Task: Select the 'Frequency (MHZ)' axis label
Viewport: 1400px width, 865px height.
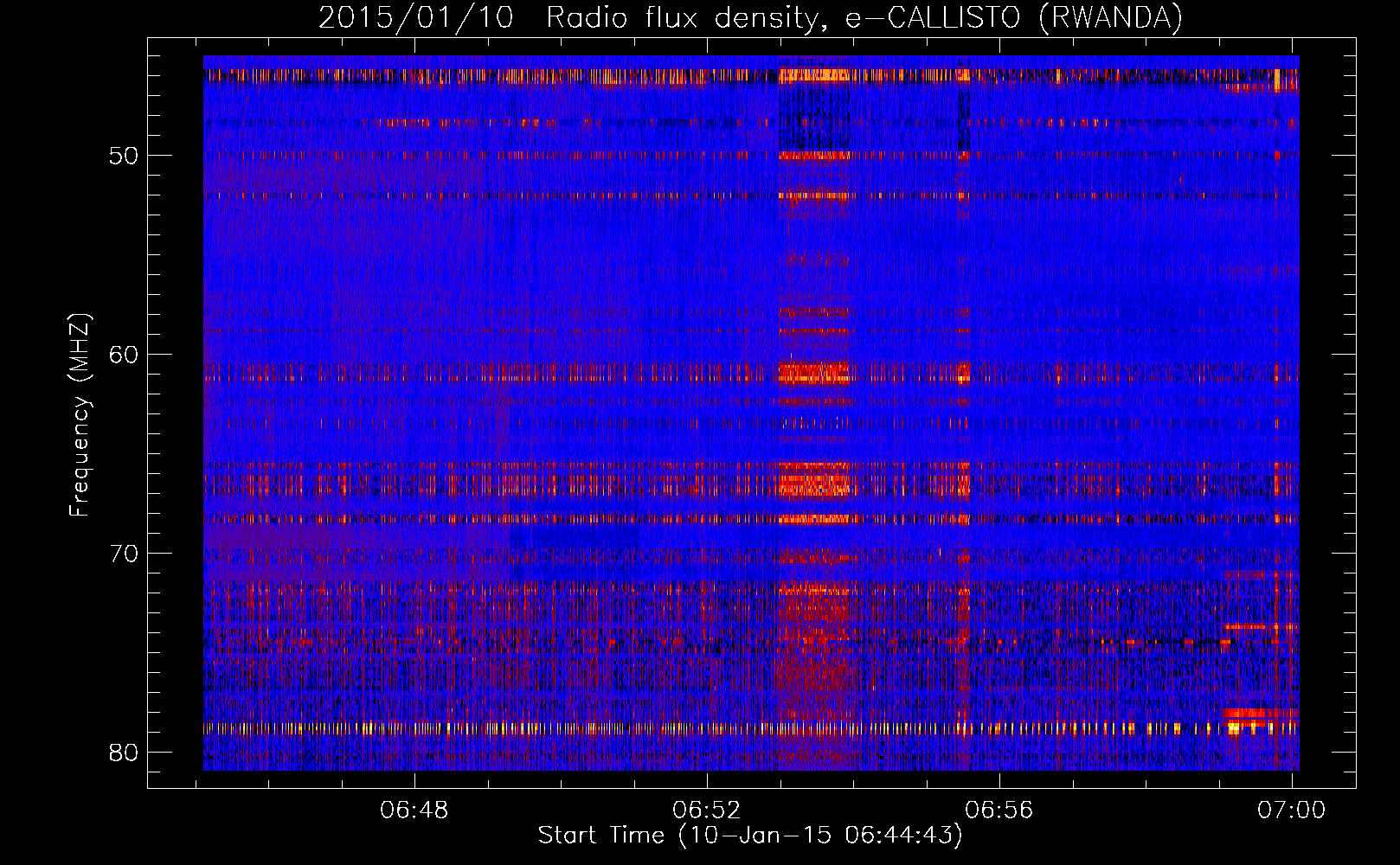Action: (x=80, y=415)
